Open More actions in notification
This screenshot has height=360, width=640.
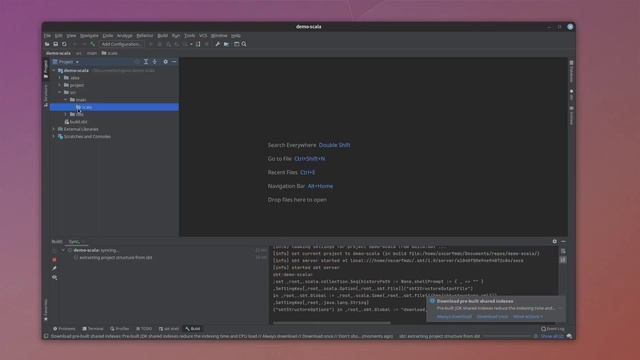pyautogui.click(x=528, y=317)
